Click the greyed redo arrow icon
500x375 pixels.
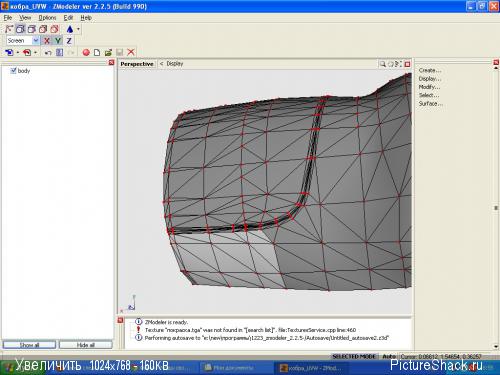click(71, 52)
